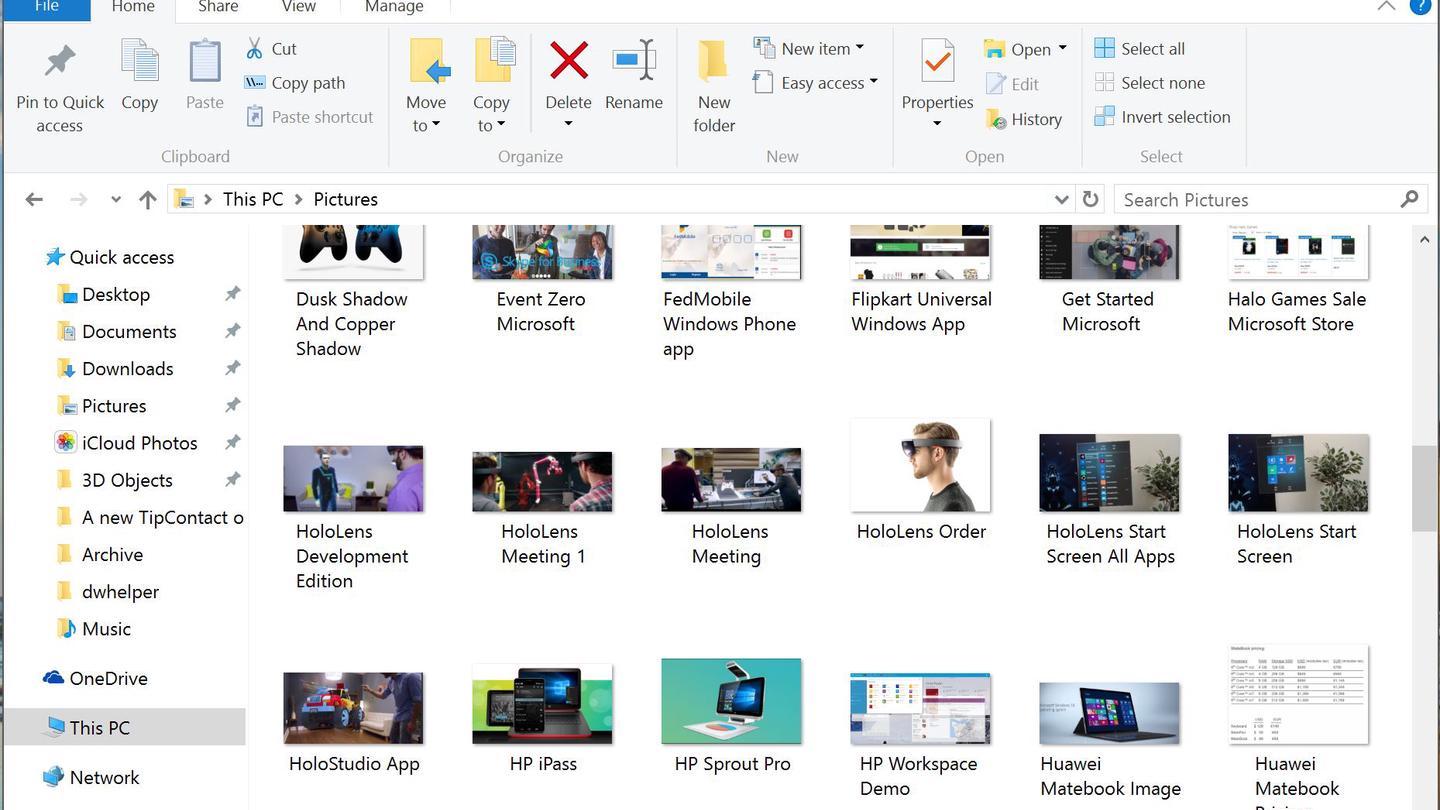Screen dimensions: 1440x810
Task: Refresh the Pictures folder view
Action: (x=1091, y=199)
